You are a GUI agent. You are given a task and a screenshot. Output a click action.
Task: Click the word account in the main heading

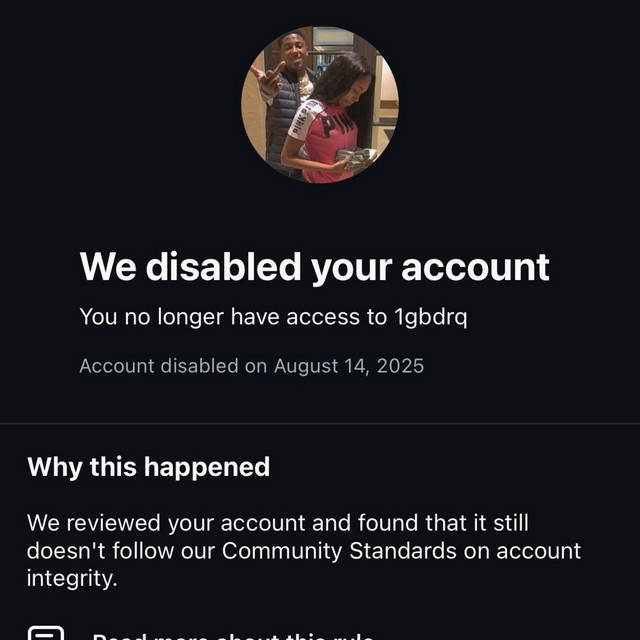[x=475, y=267]
